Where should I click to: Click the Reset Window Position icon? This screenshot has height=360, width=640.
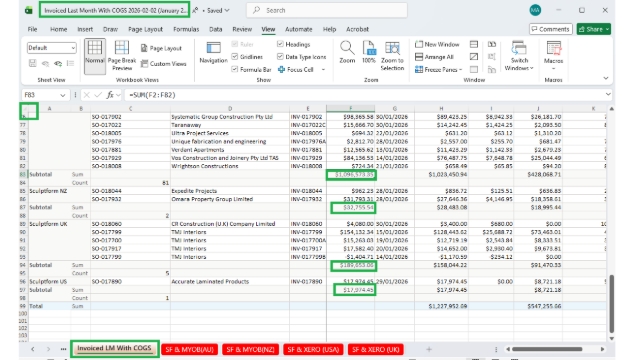(x=492, y=69)
